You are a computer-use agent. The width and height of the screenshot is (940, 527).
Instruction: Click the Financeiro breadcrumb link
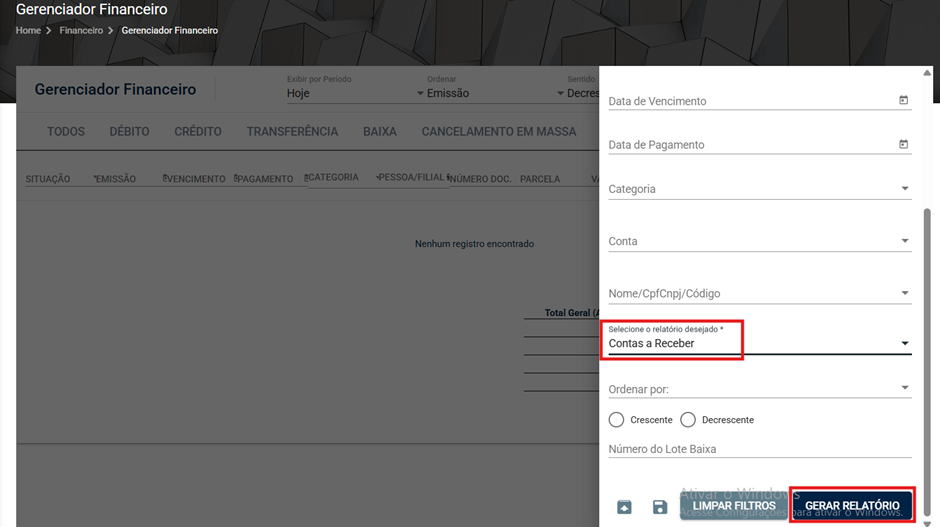[x=81, y=31]
